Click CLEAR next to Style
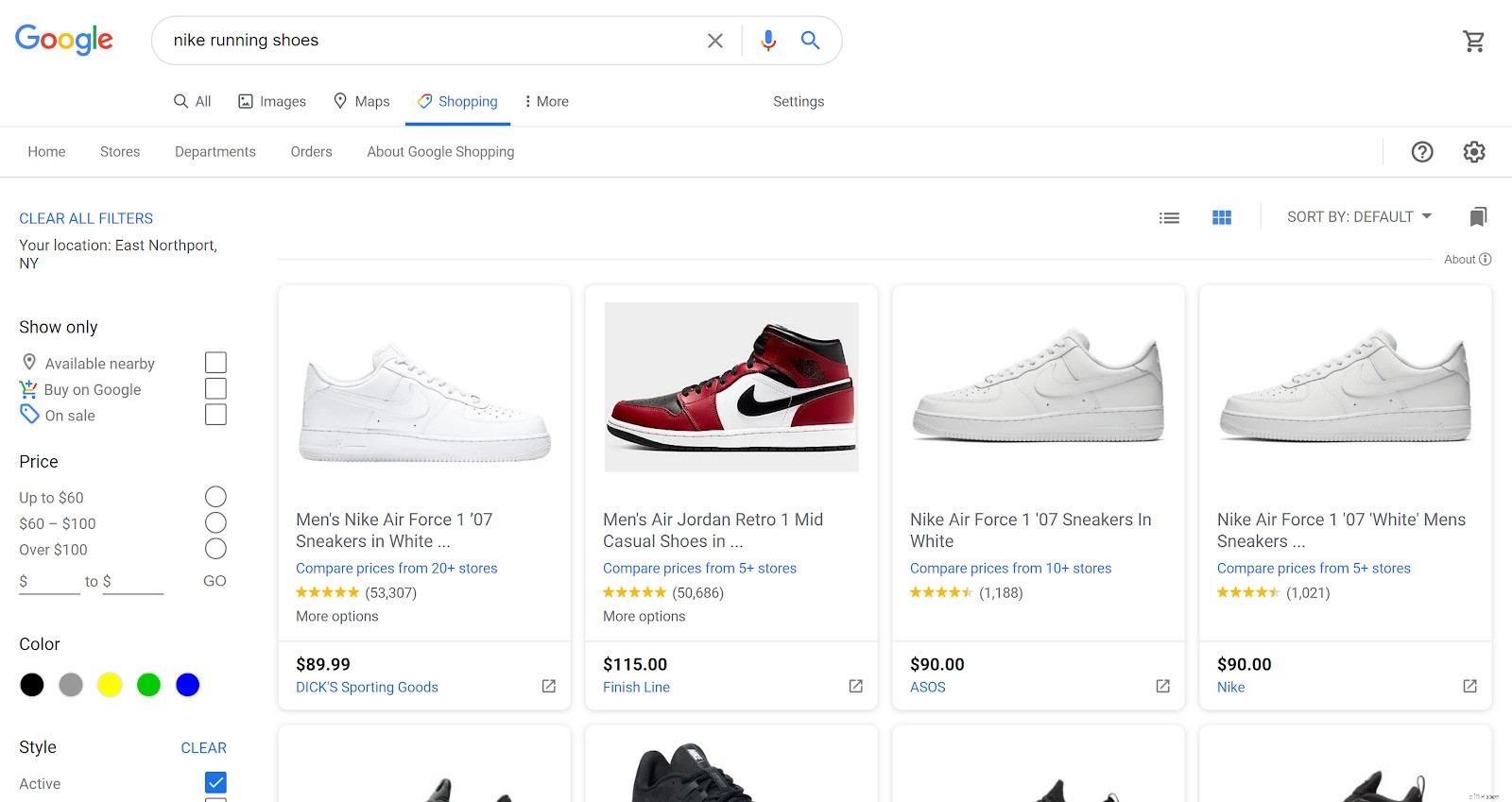Viewport: 1512px width, 802px height. pyautogui.click(x=203, y=747)
